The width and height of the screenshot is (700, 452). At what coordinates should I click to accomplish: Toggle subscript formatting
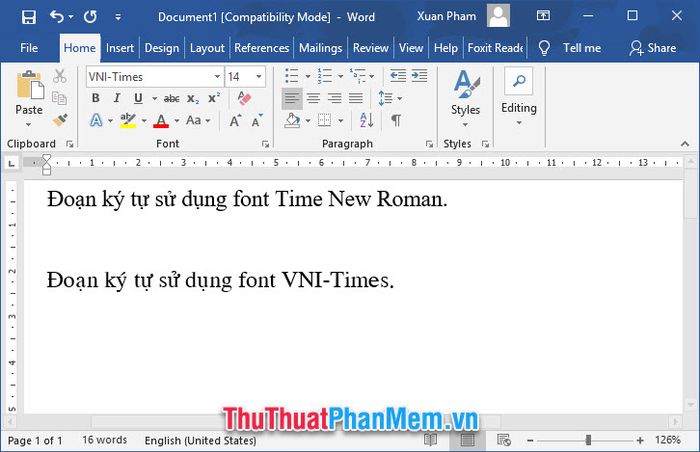[193, 99]
